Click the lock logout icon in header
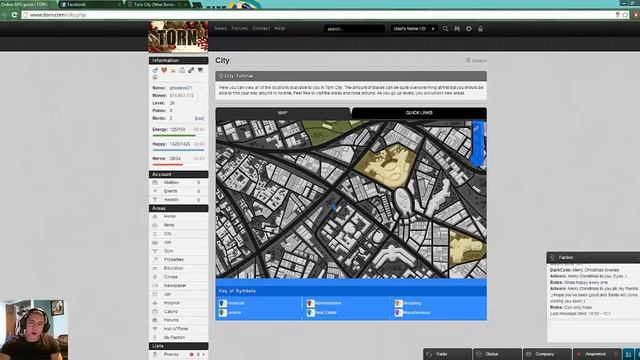The width and height of the screenshot is (640, 360). pyautogui.click(x=480, y=29)
